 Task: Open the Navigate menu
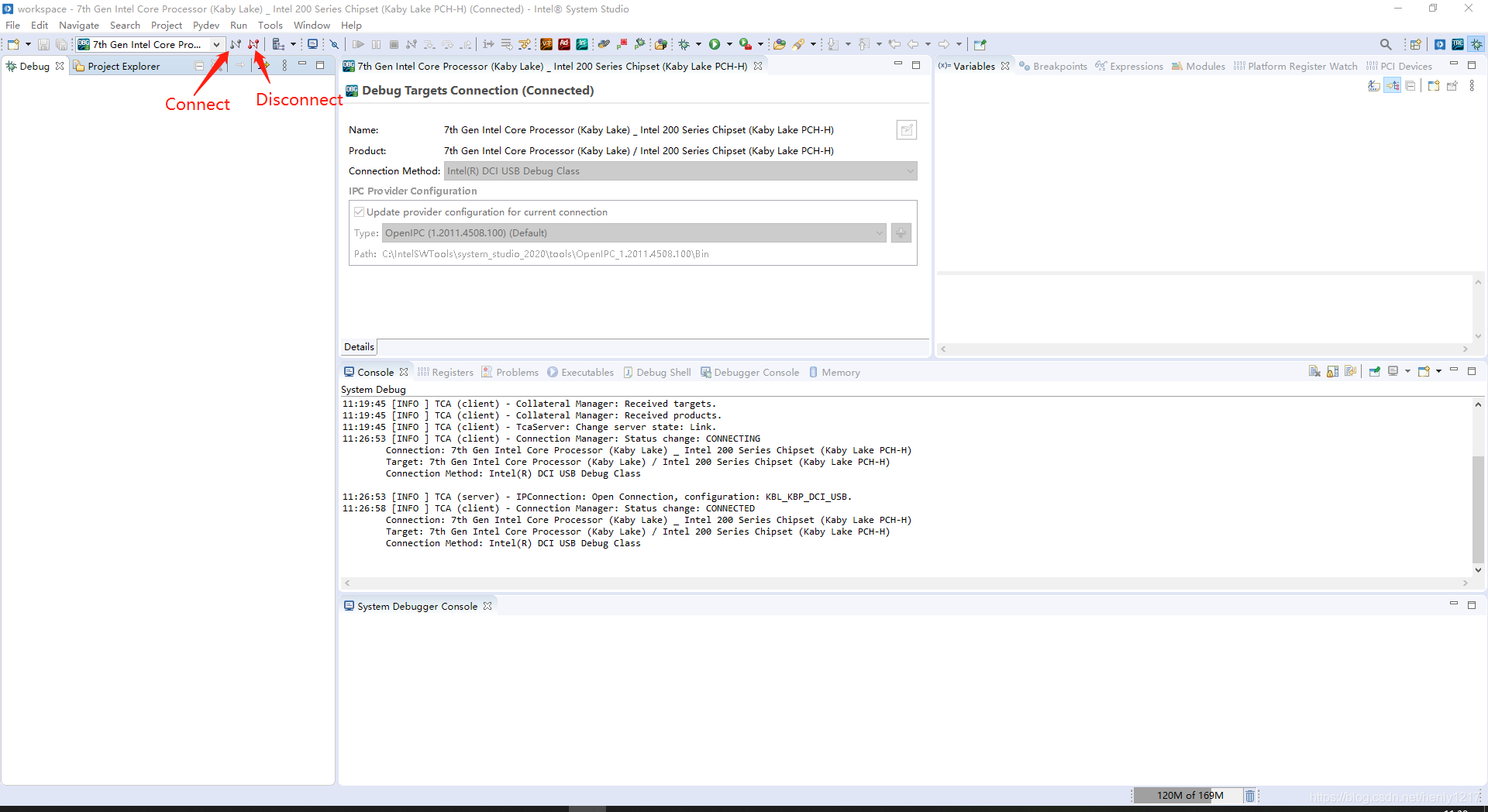click(79, 25)
